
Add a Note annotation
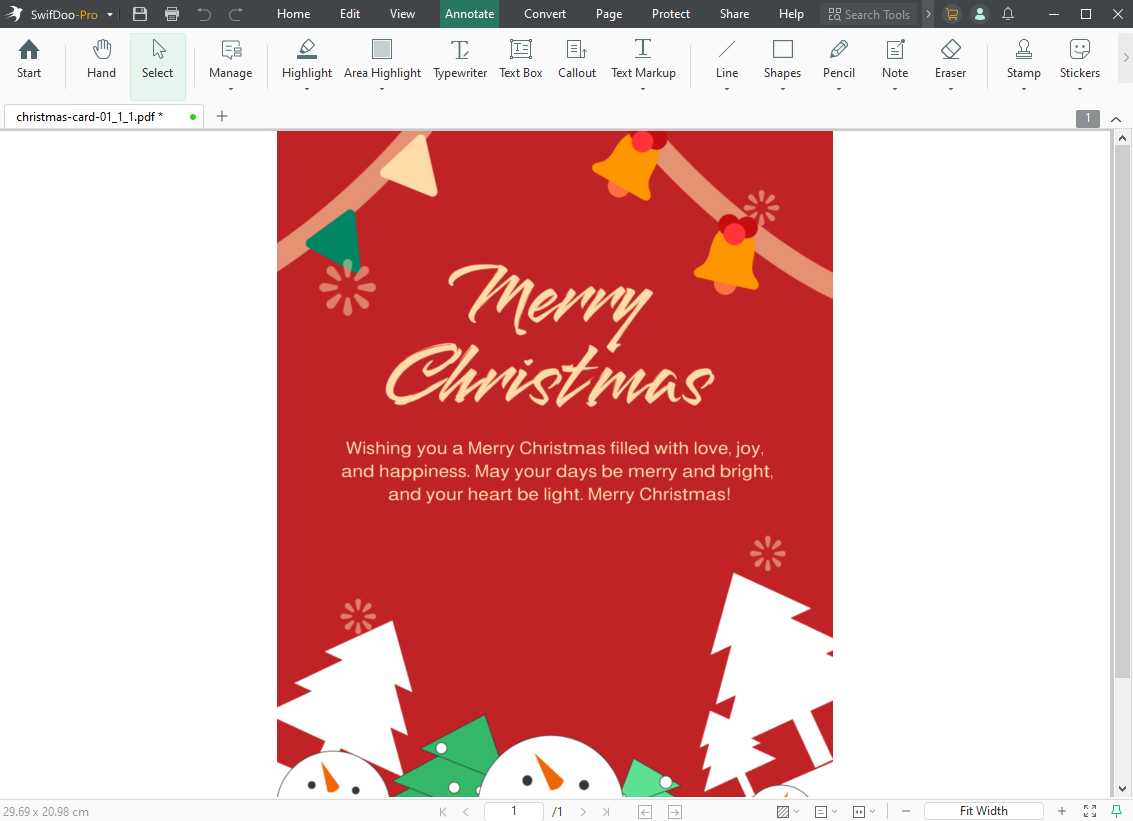[x=894, y=60]
